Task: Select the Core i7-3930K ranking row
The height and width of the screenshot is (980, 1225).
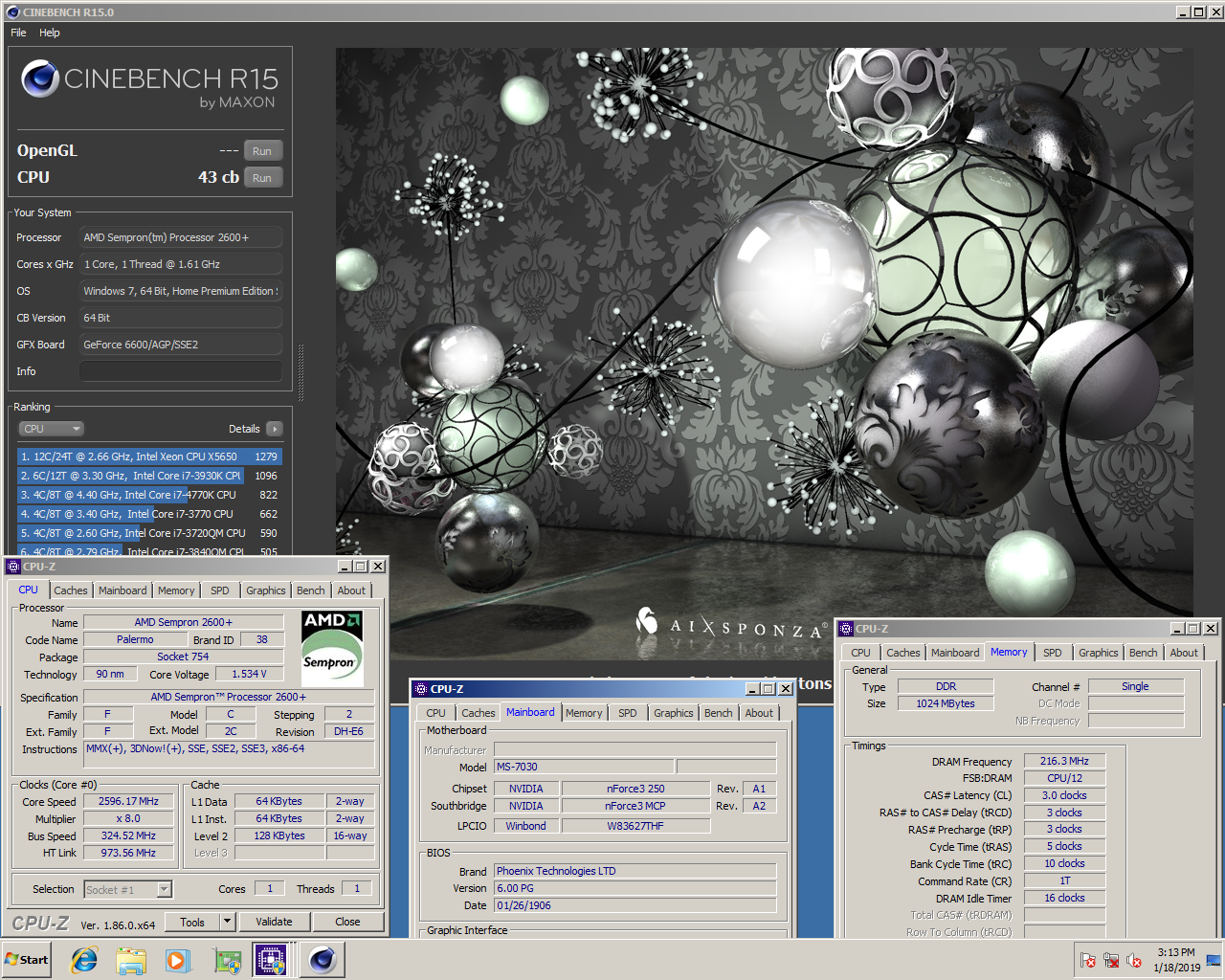Action: click(x=149, y=476)
